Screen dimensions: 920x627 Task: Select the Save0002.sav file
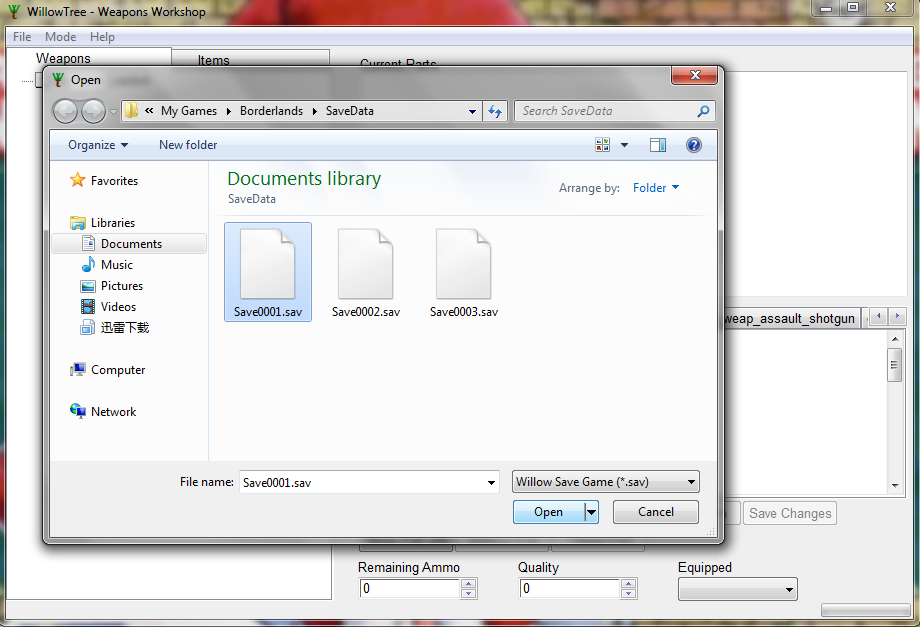click(366, 272)
